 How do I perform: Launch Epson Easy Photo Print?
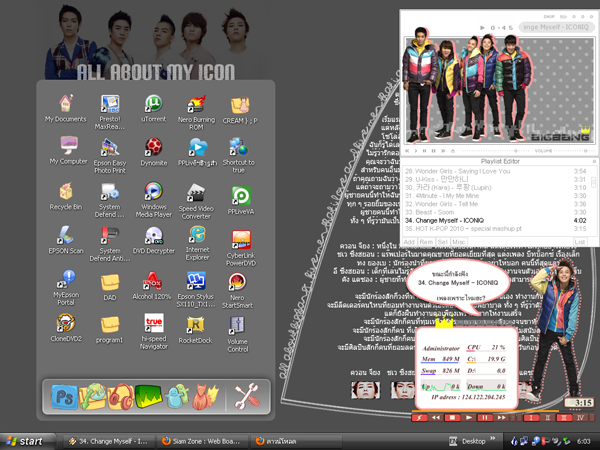[x=110, y=156]
